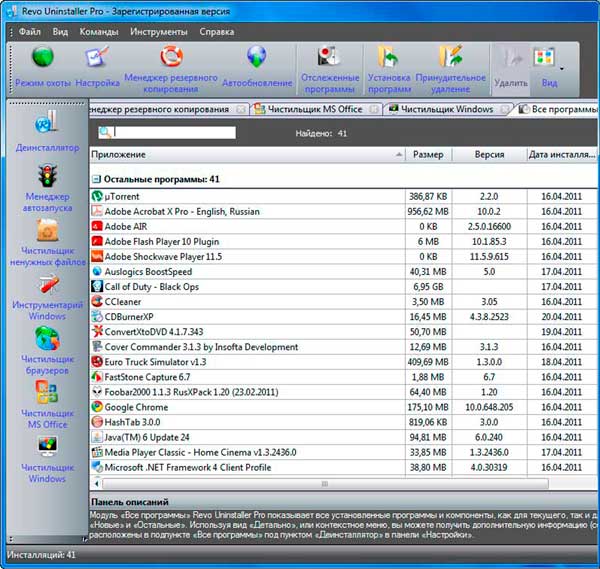Image resolution: width=600 pixels, height=569 pixels.
Task: Select Microsoft .NET Framework 4 Client Profile
Action: click(x=344, y=467)
